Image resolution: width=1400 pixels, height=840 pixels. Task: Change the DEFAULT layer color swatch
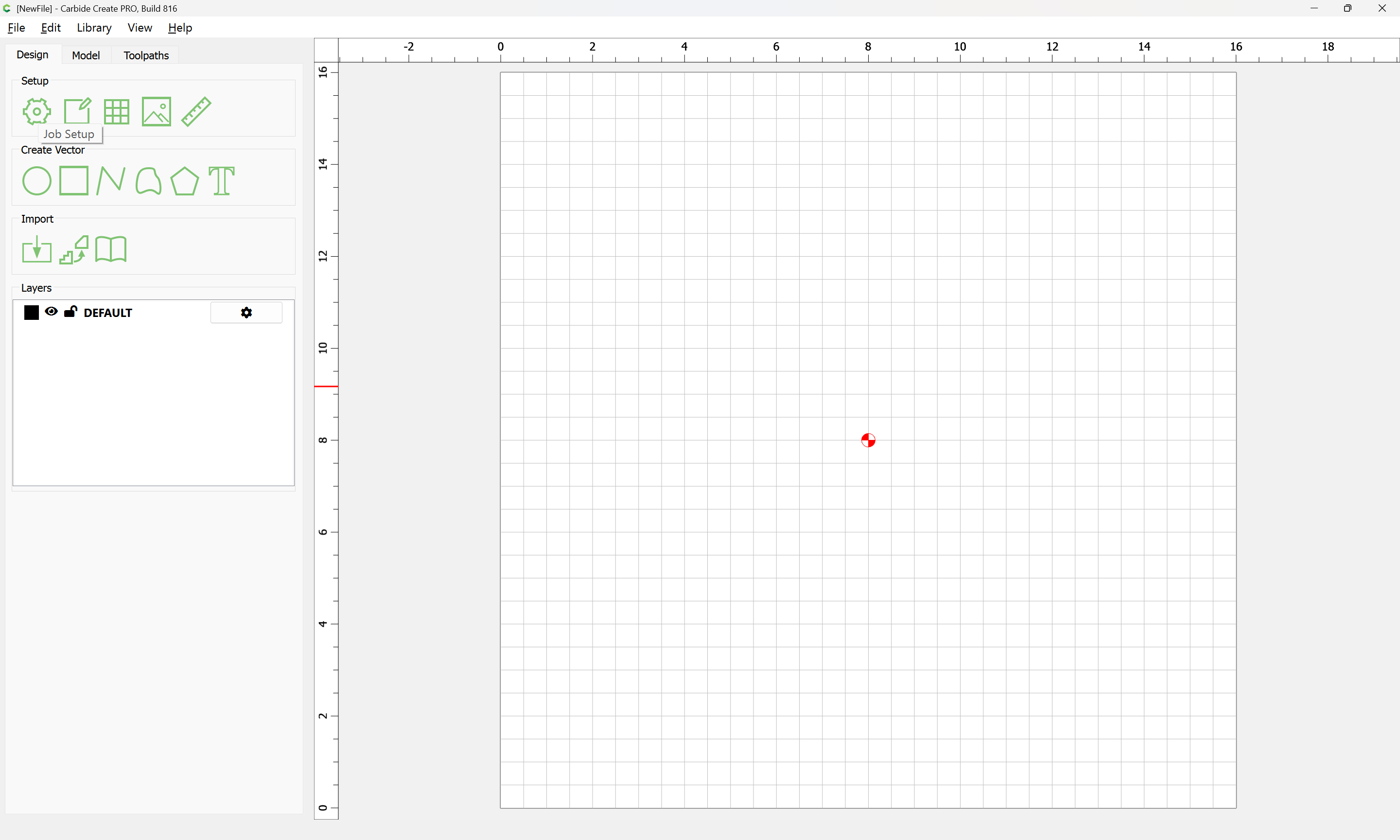coord(32,313)
